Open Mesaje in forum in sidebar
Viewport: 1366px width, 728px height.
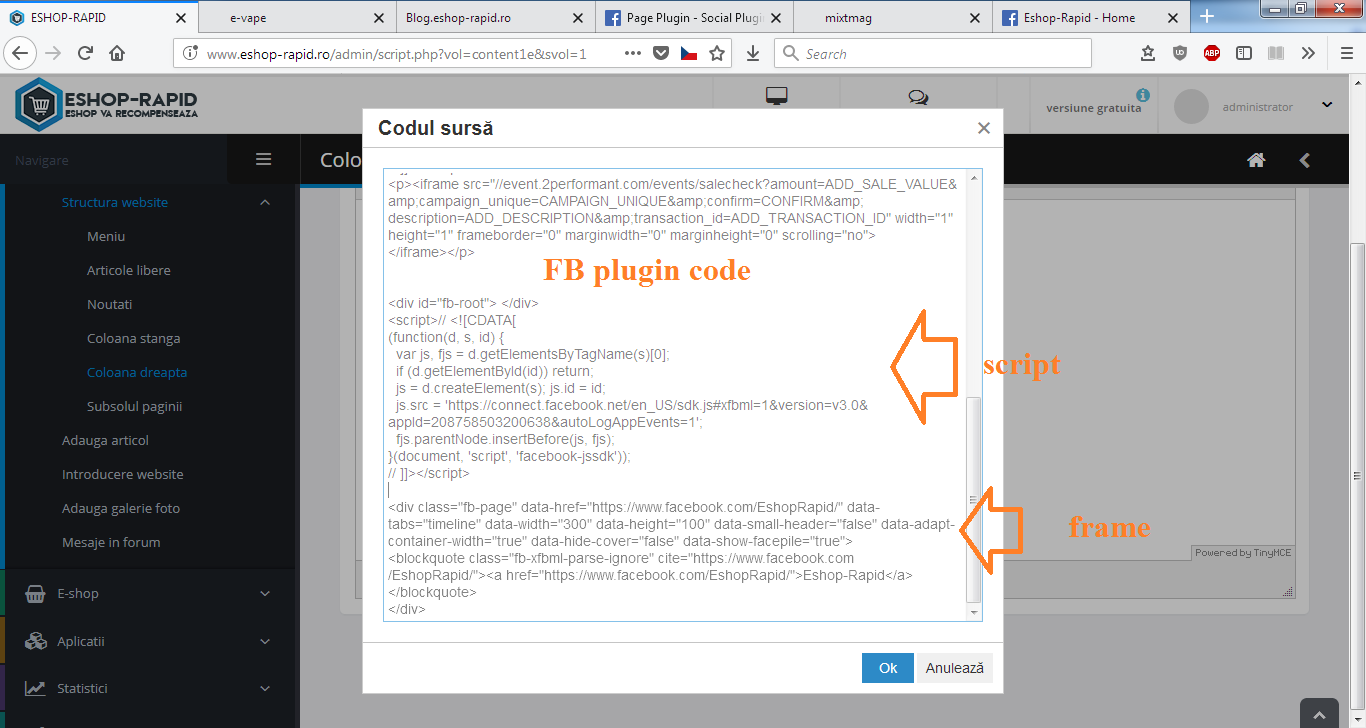tap(111, 542)
